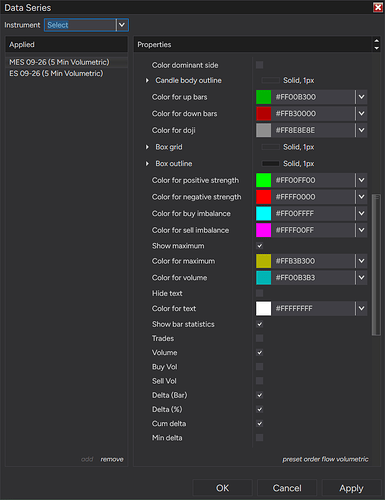Enable the Hide text checkbox
The image size is (385, 500).
[259, 293]
